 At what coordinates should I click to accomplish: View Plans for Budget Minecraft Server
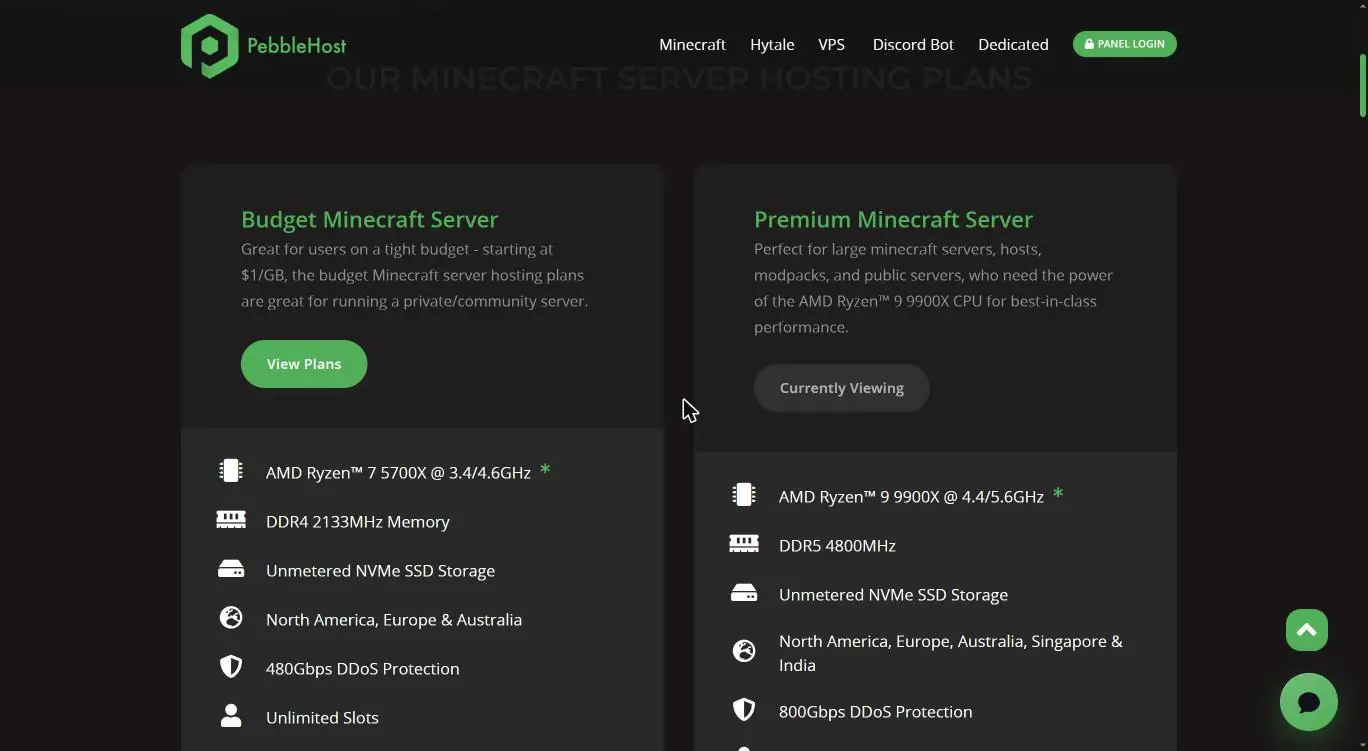coord(304,364)
